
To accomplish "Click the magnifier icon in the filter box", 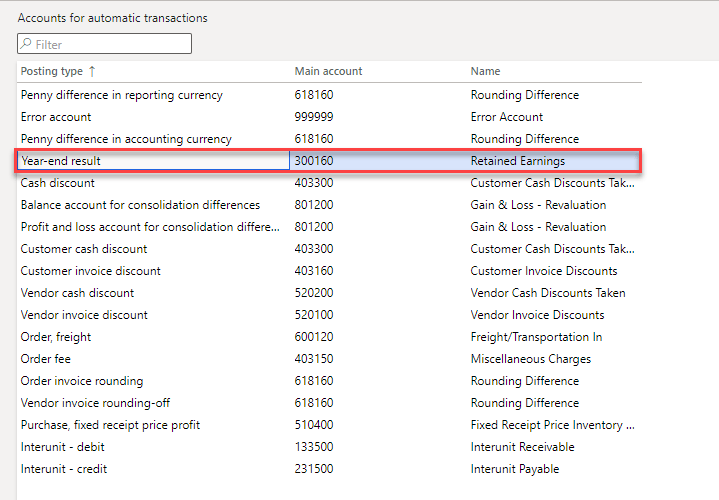I will coord(26,44).
